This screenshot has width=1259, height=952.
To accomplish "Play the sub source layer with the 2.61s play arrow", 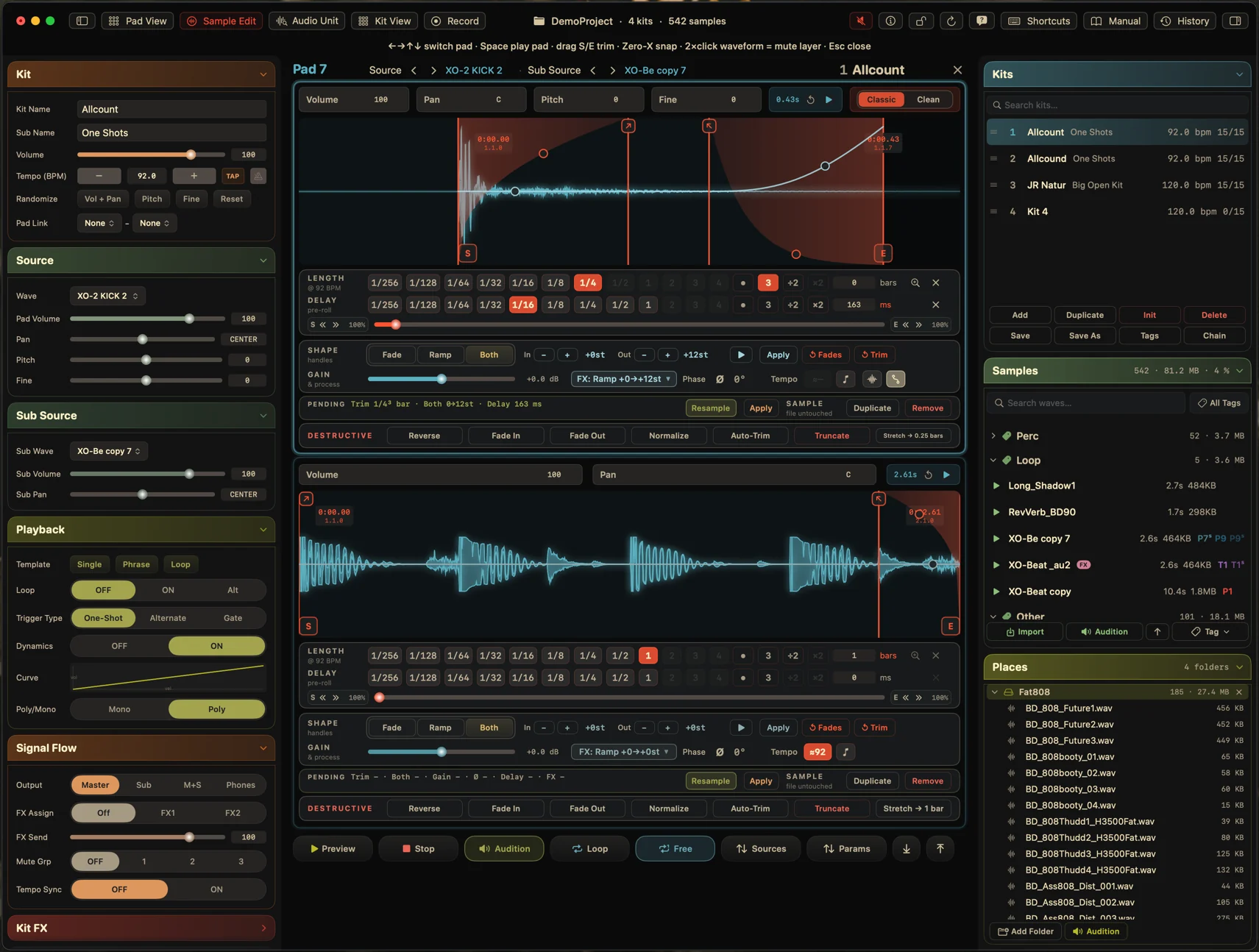I will click(x=947, y=475).
